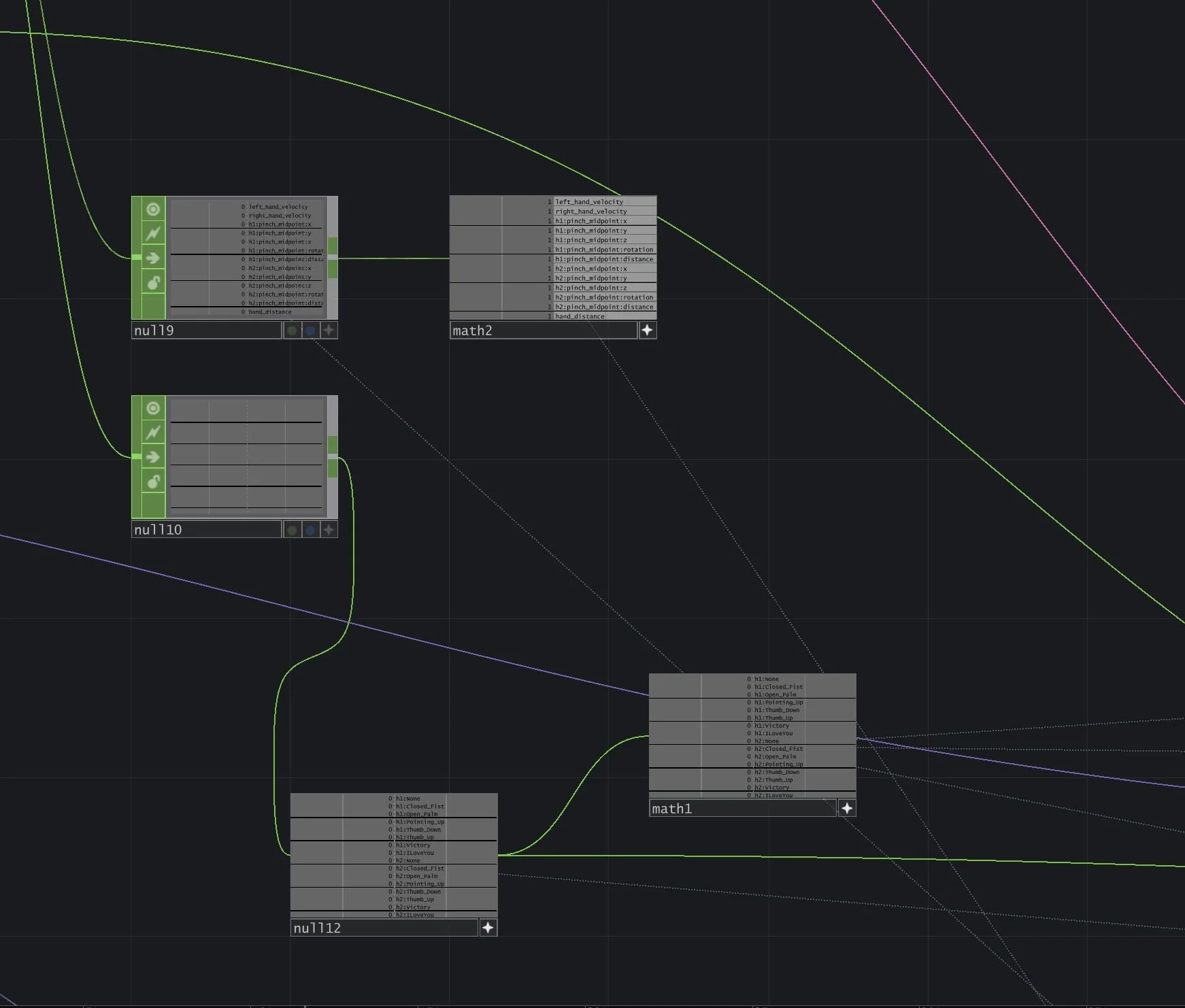Select the null10 name field

click(206, 529)
